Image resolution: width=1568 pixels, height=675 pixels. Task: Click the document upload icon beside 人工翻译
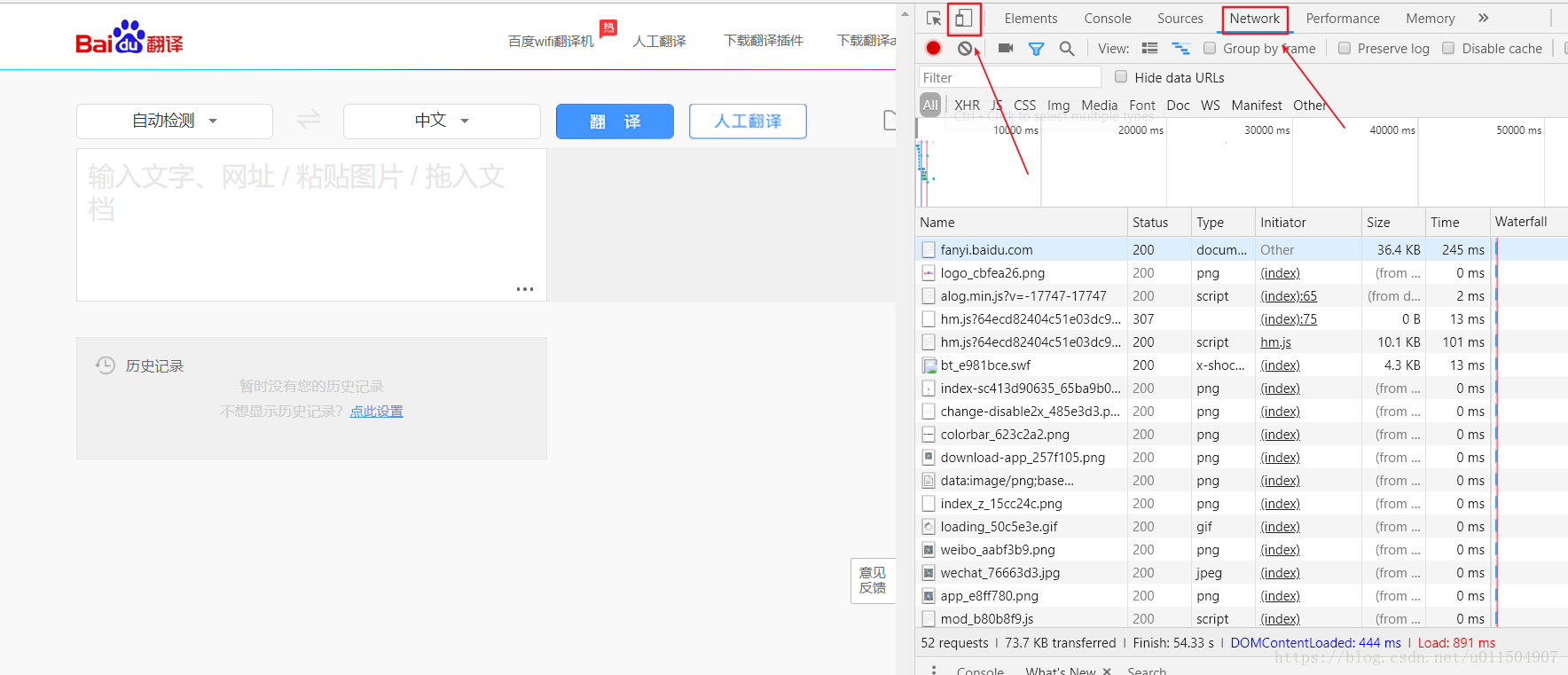pyautogui.click(x=890, y=121)
